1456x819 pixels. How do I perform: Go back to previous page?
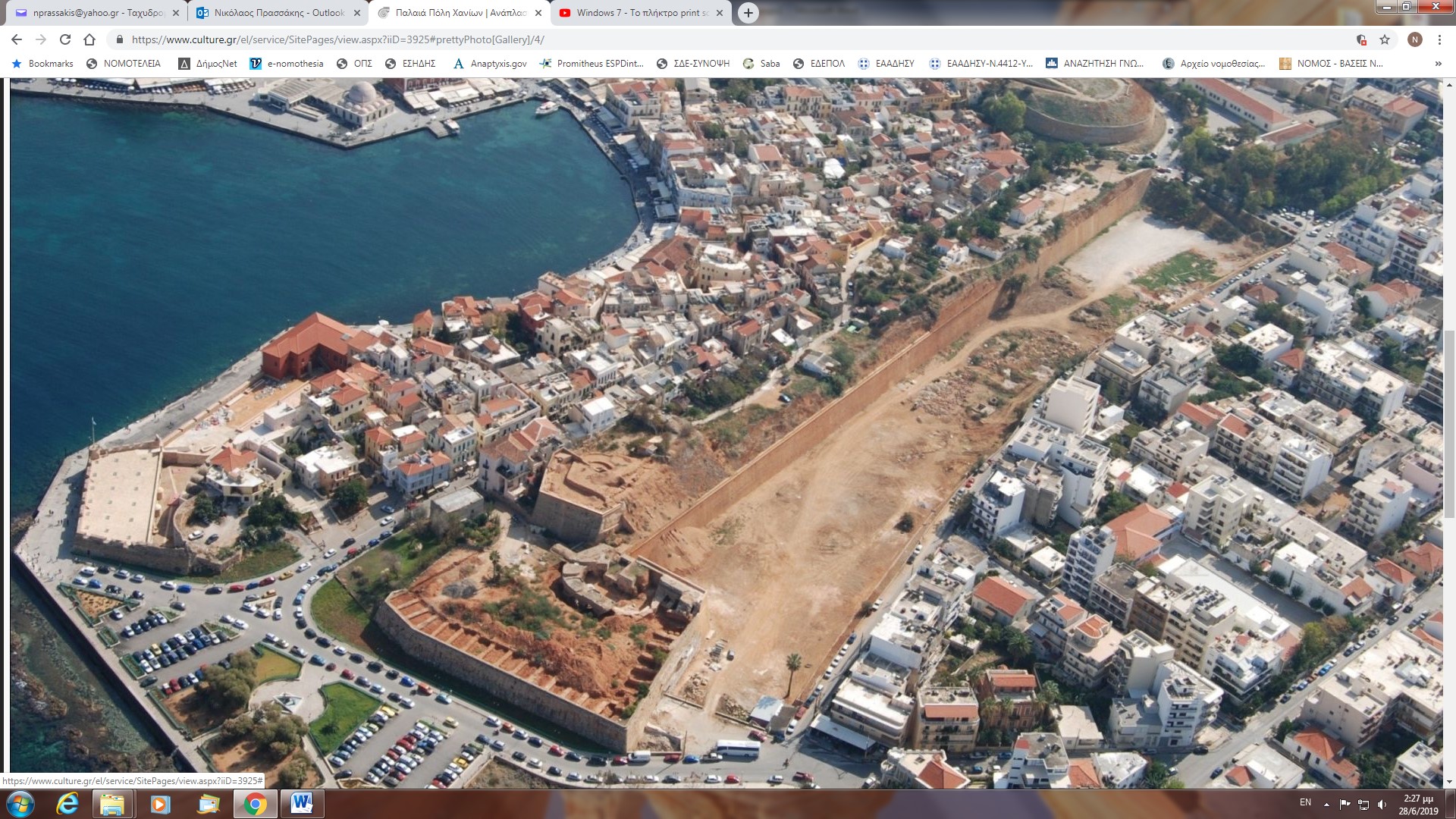[x=17, y=39]
